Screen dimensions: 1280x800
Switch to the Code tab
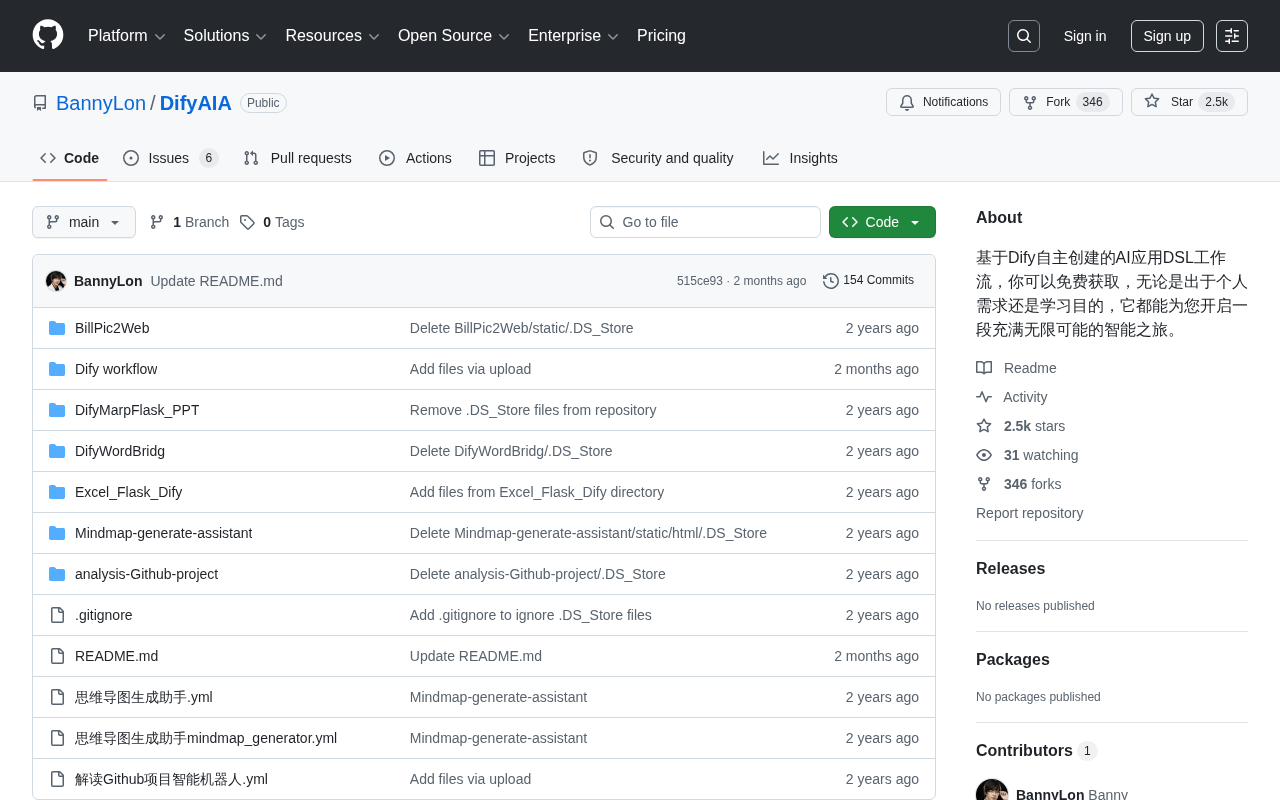(70, 158)
